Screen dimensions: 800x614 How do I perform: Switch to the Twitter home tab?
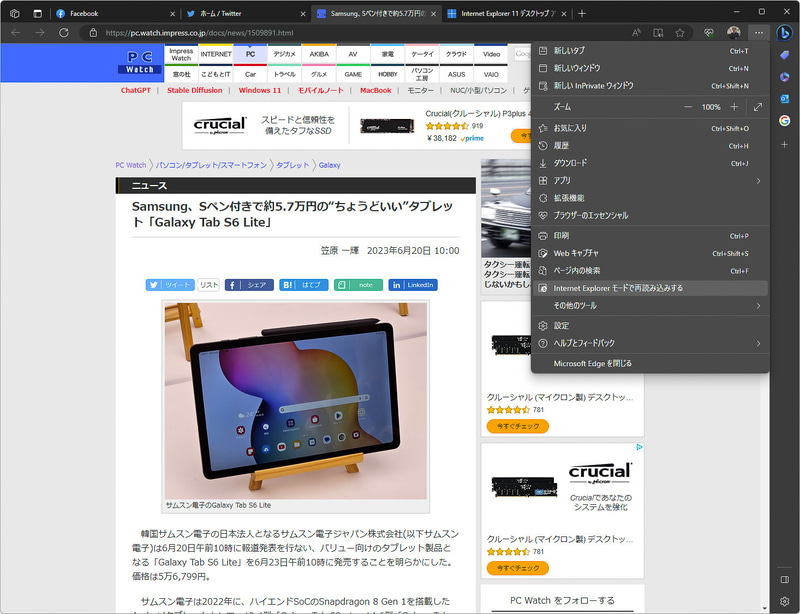(246, 14)
